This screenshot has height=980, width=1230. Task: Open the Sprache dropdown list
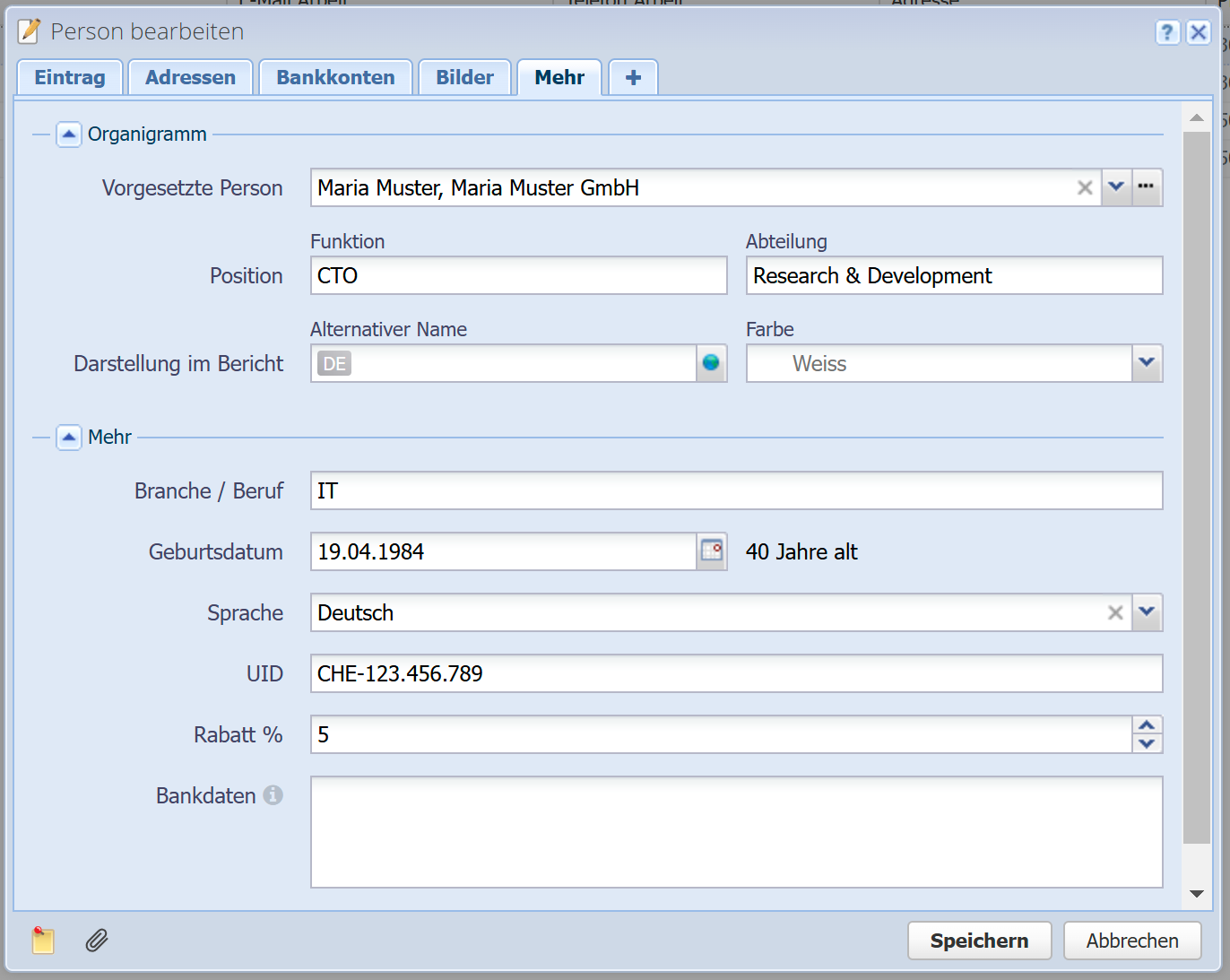coord(1147,612)
